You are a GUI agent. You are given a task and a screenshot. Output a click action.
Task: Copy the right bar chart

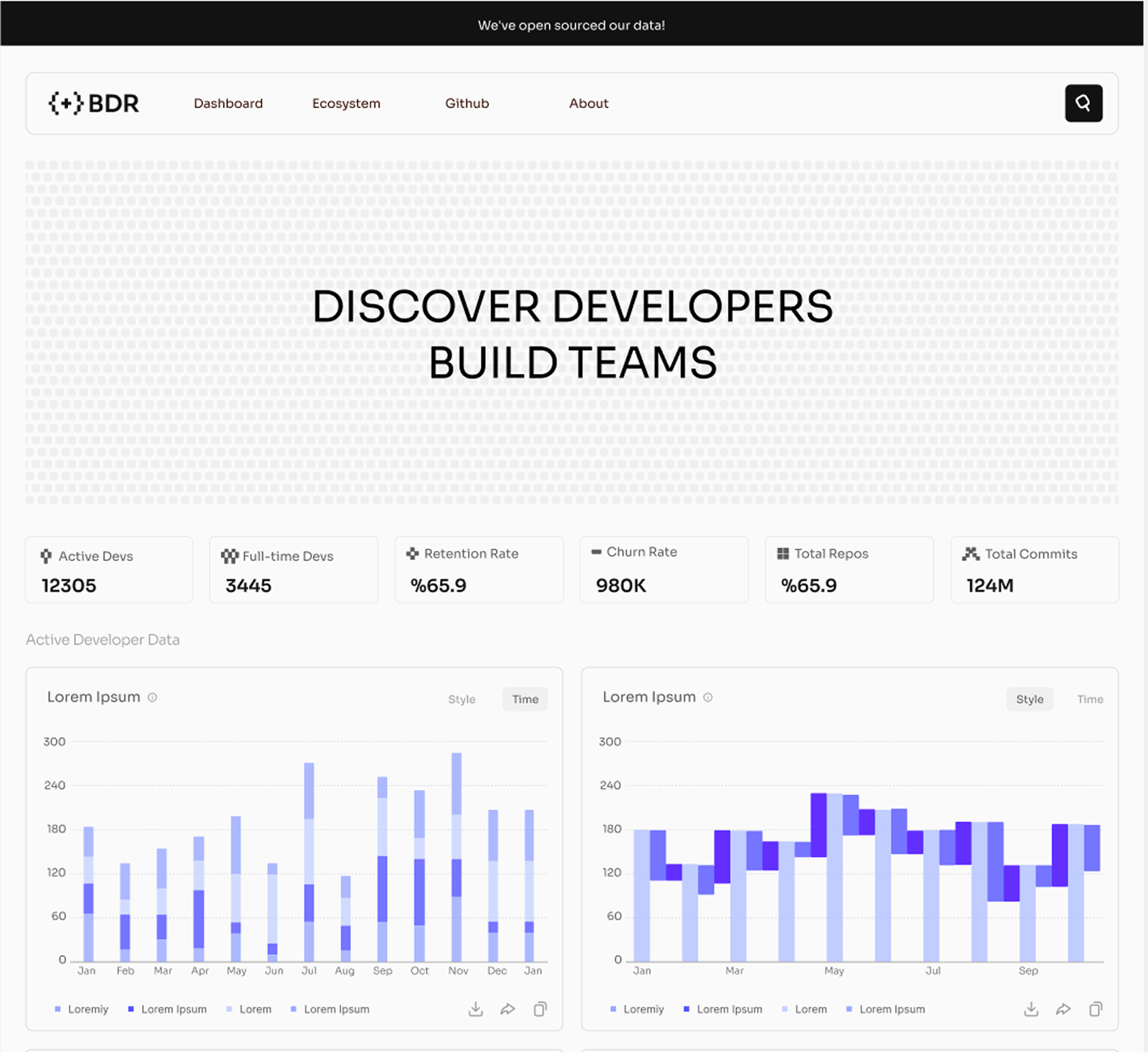click(x=1096, y=1009)
